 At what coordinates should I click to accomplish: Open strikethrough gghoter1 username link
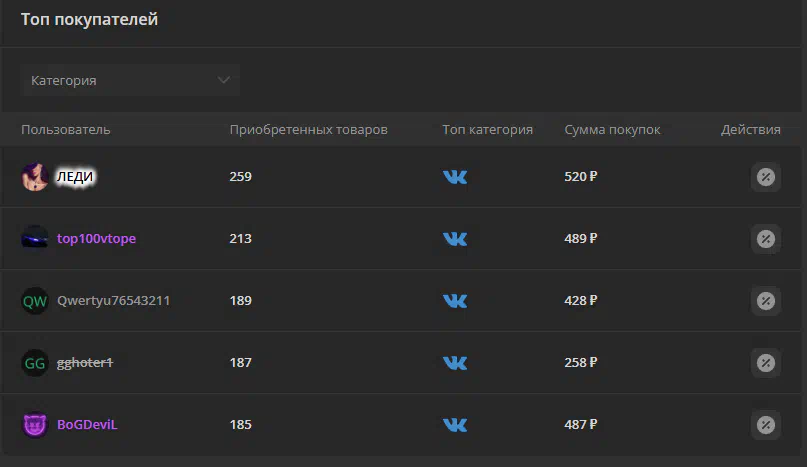(x=84, y=363)
